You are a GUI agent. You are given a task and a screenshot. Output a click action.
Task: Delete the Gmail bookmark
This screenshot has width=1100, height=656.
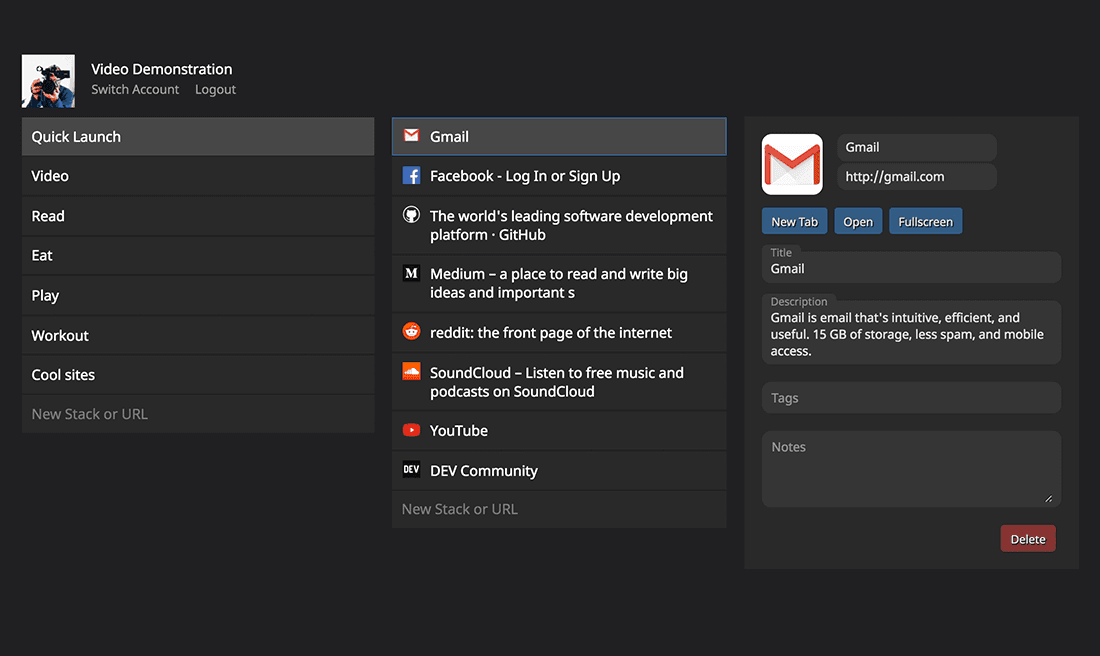point(1027,539)
